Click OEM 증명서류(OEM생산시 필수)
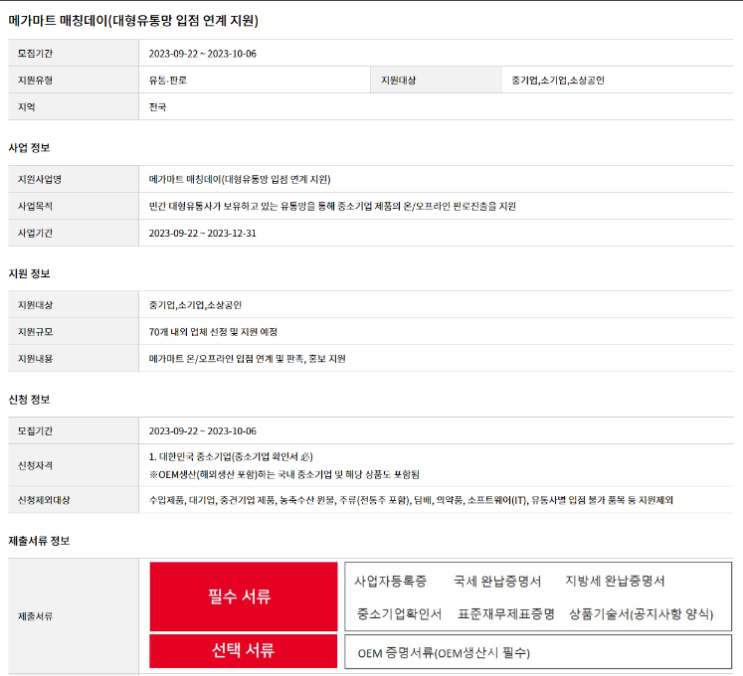Viewport: 743px width, 676px height. point(444,653)
